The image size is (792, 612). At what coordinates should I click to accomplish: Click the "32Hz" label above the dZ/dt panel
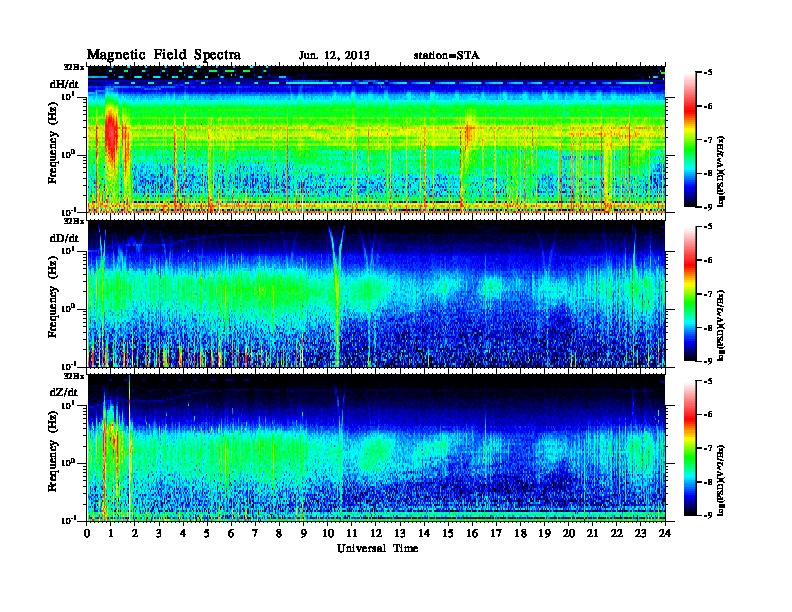pos(73,376)
